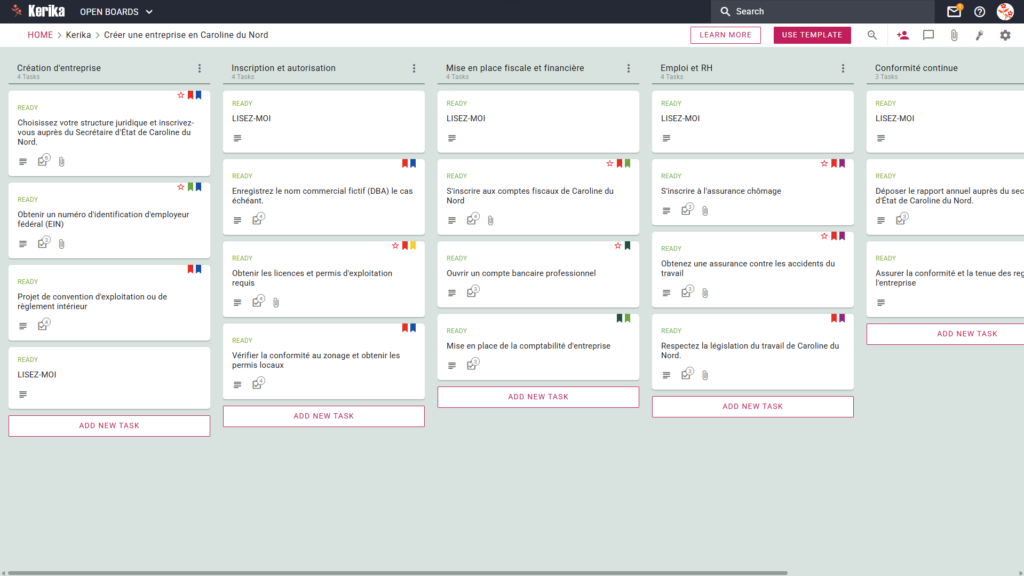
Task: Click ADD NEW TASK under Inscription et autorisation
Action: [x=324, y=416]
